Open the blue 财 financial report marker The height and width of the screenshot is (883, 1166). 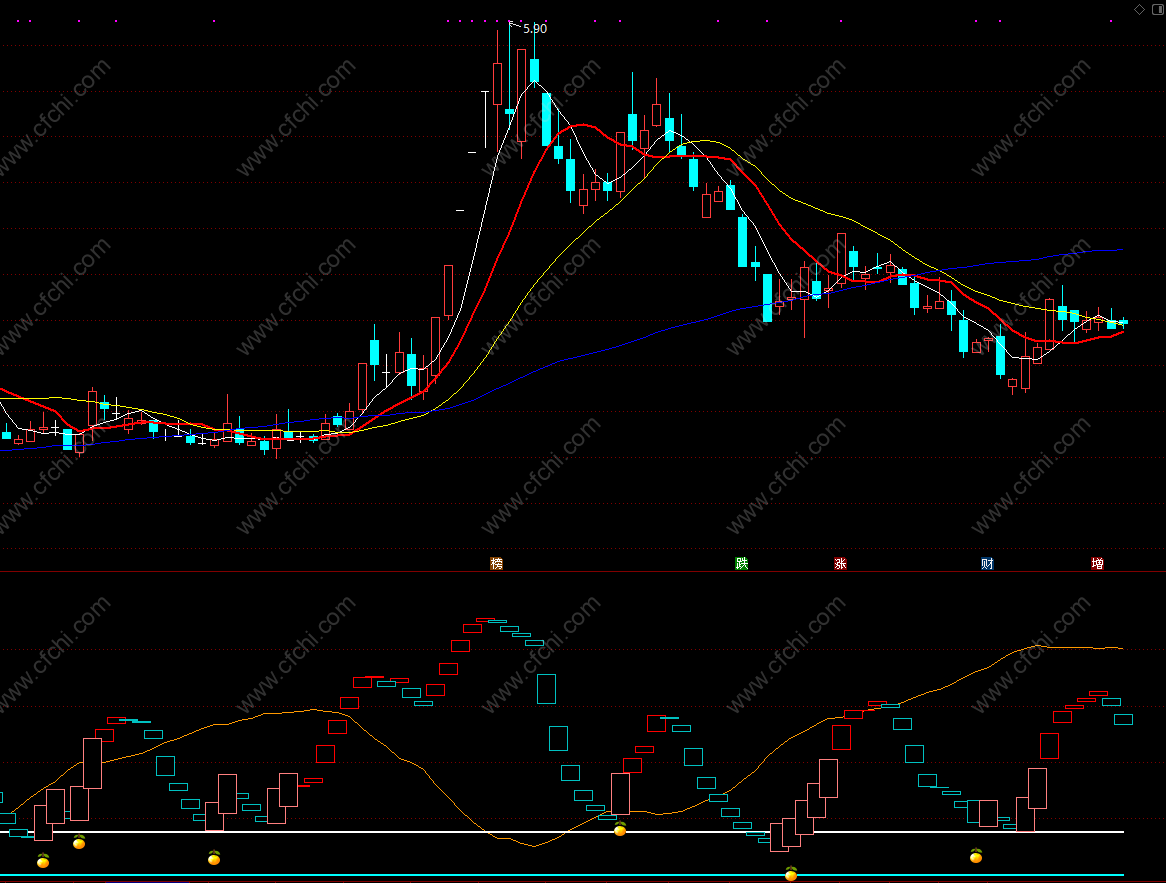[987, 563]
